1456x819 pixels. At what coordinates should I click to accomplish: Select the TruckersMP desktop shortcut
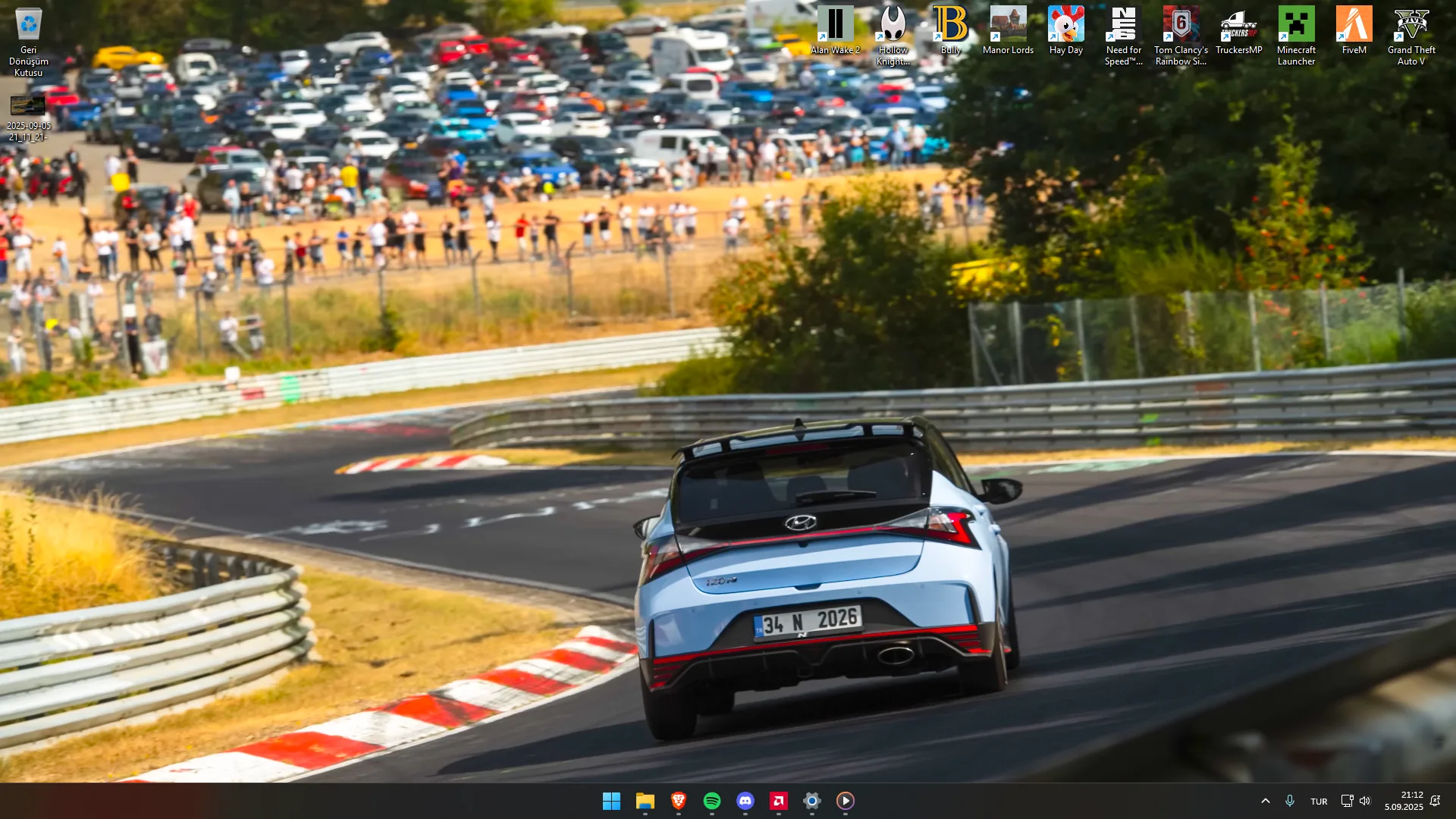coord(1238,30)
